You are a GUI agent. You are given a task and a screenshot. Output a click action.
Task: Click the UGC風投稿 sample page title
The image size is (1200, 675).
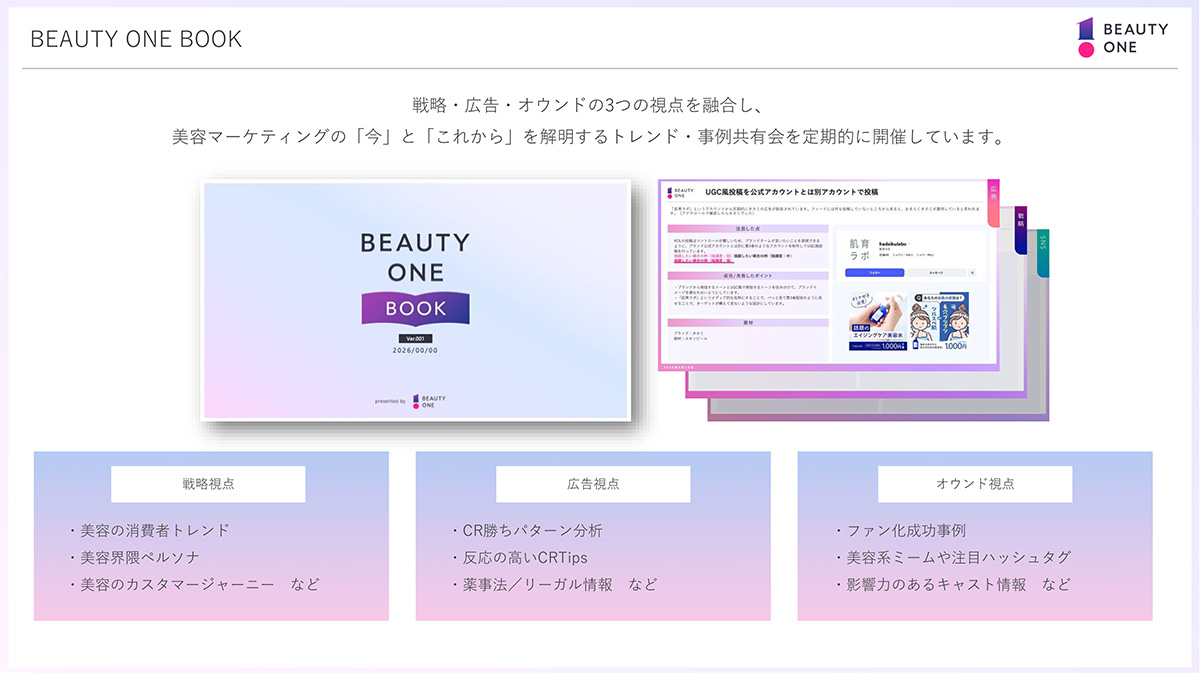[x=792, y=192]
